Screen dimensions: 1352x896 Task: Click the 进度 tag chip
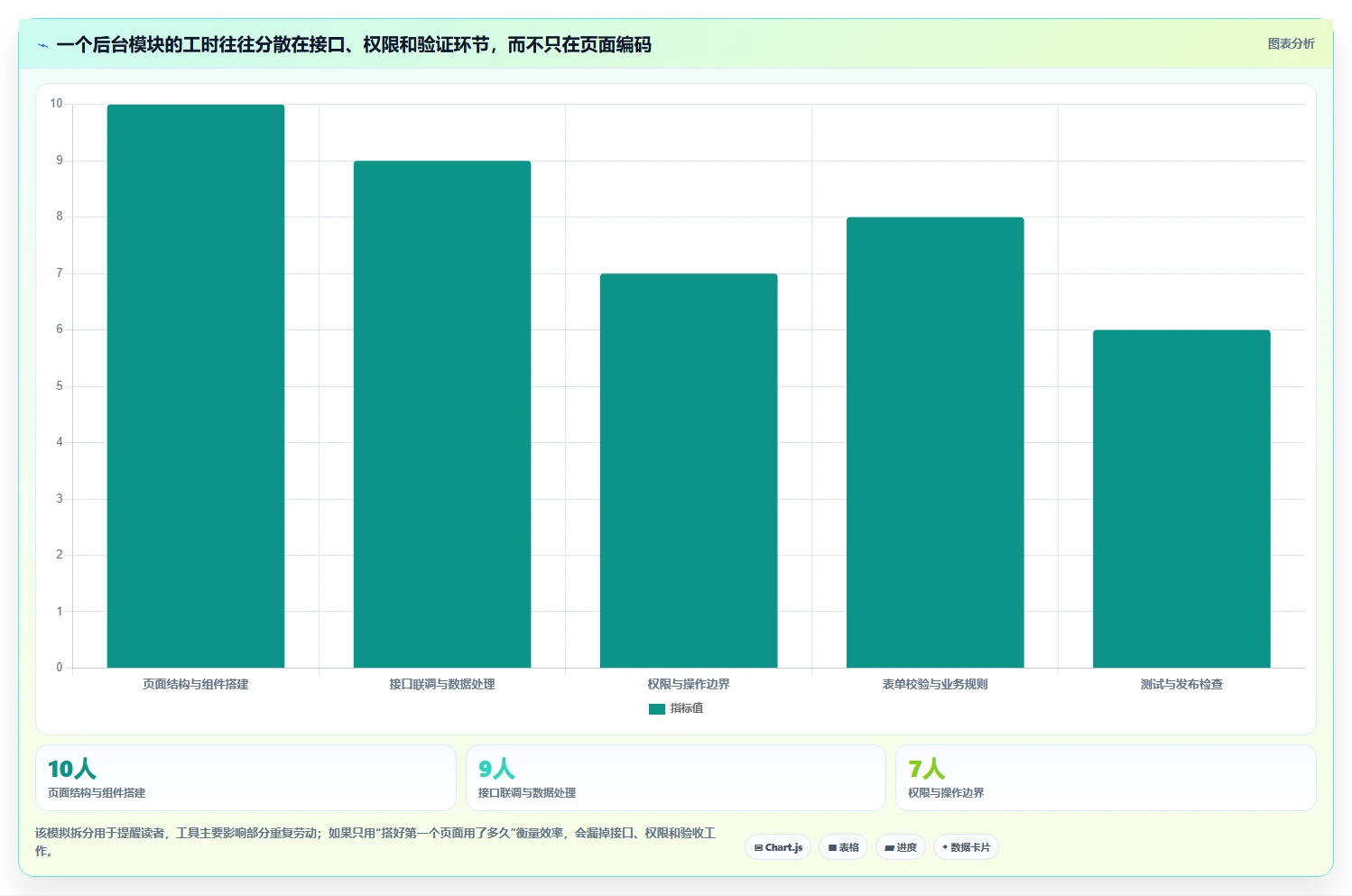(x=901, y=847)
